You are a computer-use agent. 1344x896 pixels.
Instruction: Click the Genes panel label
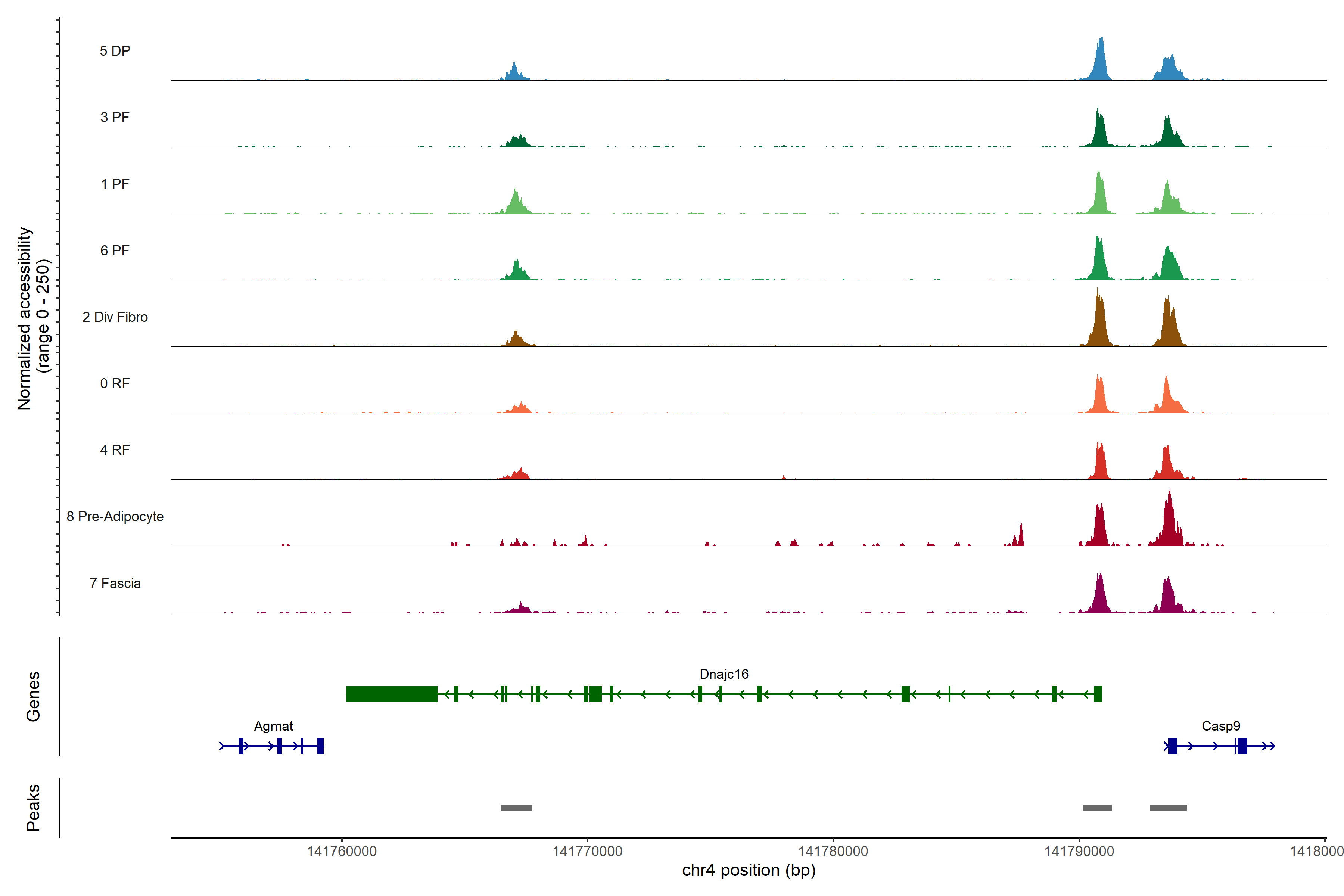point(33,696)
